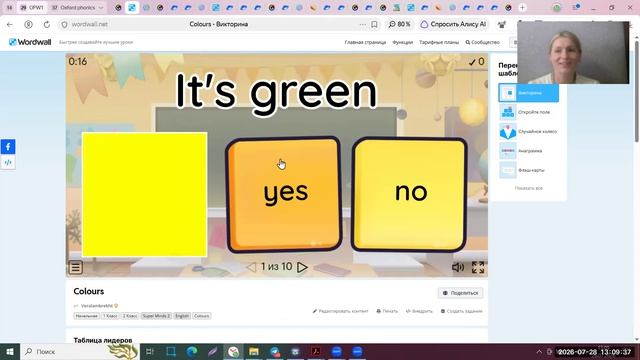Bookmark this page with the bookmark icon
The height and width of the screenshot is (360, 640).
(374, 24)
